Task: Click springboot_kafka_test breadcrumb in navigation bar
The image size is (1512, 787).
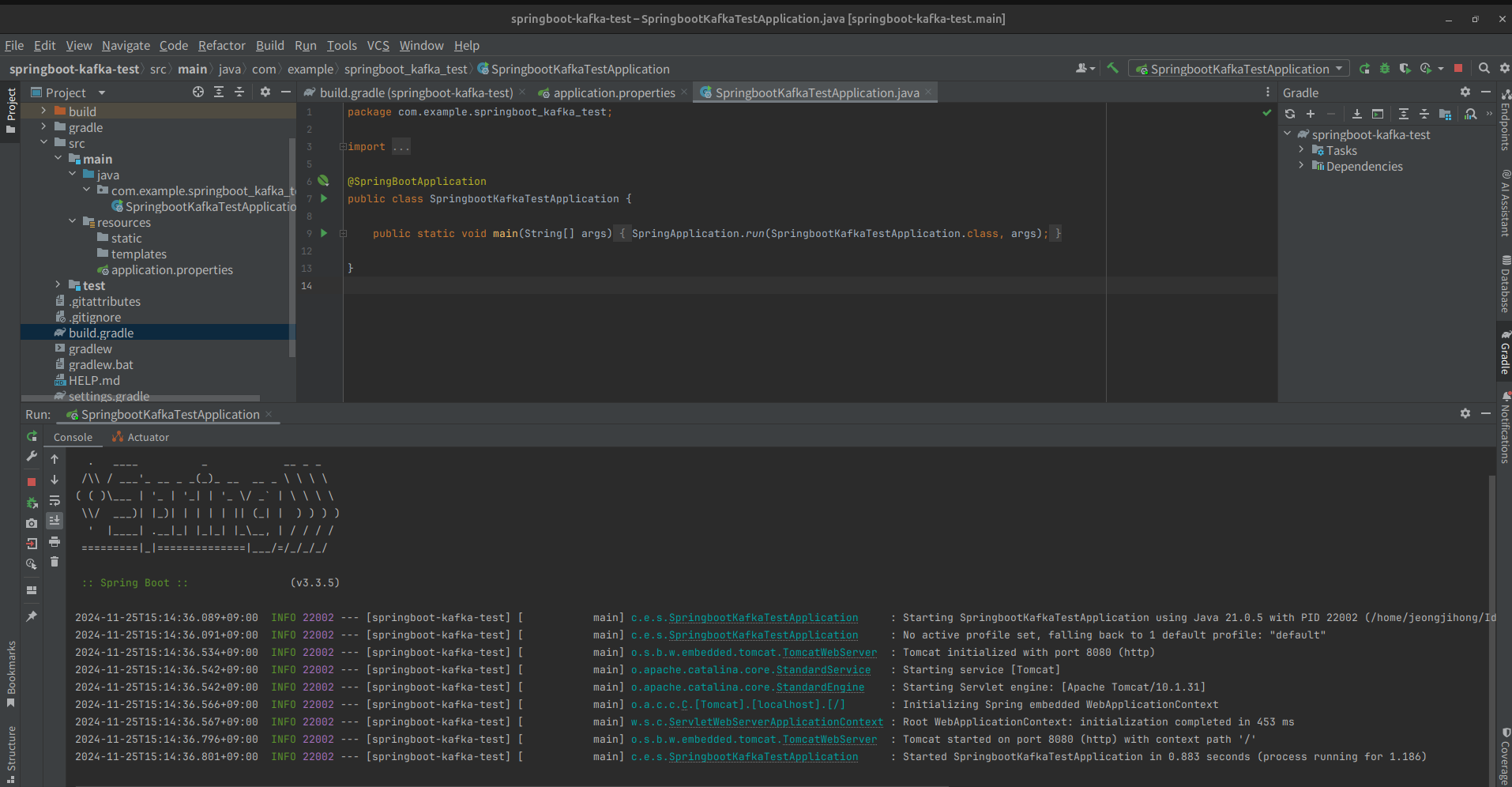Action: click(406, 70)
